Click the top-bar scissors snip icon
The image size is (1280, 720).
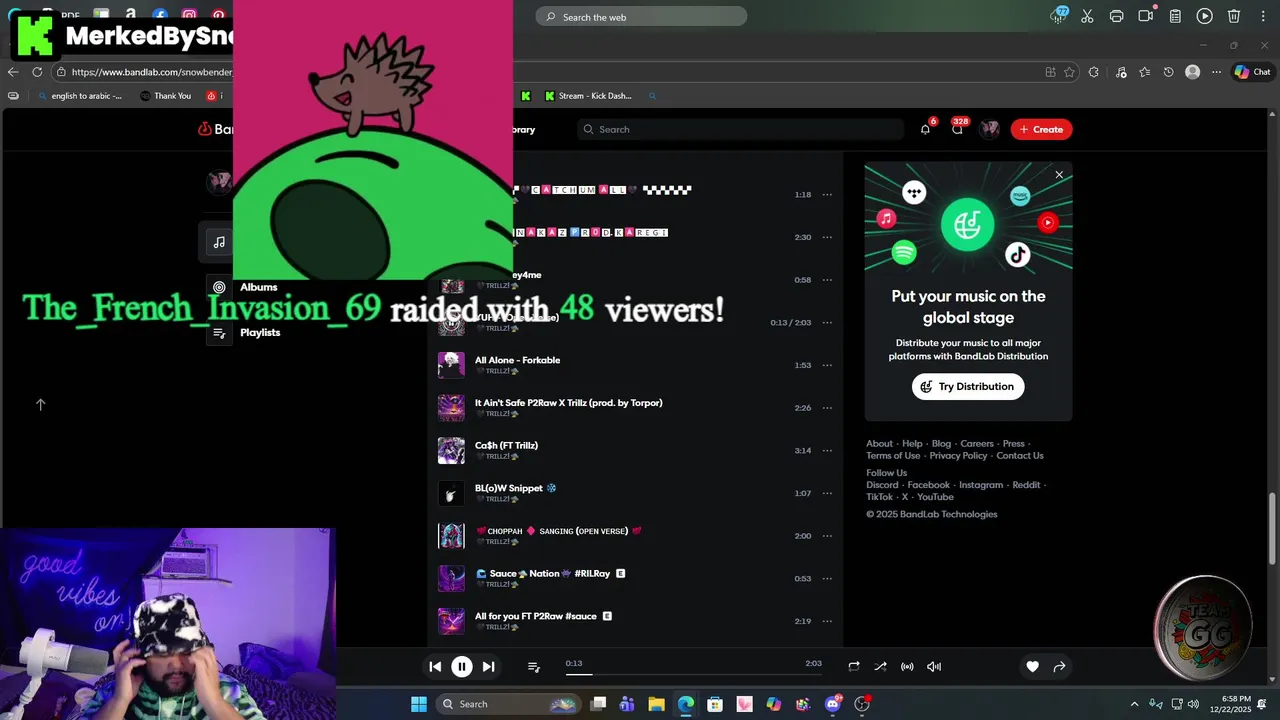tap(1087, 16)
